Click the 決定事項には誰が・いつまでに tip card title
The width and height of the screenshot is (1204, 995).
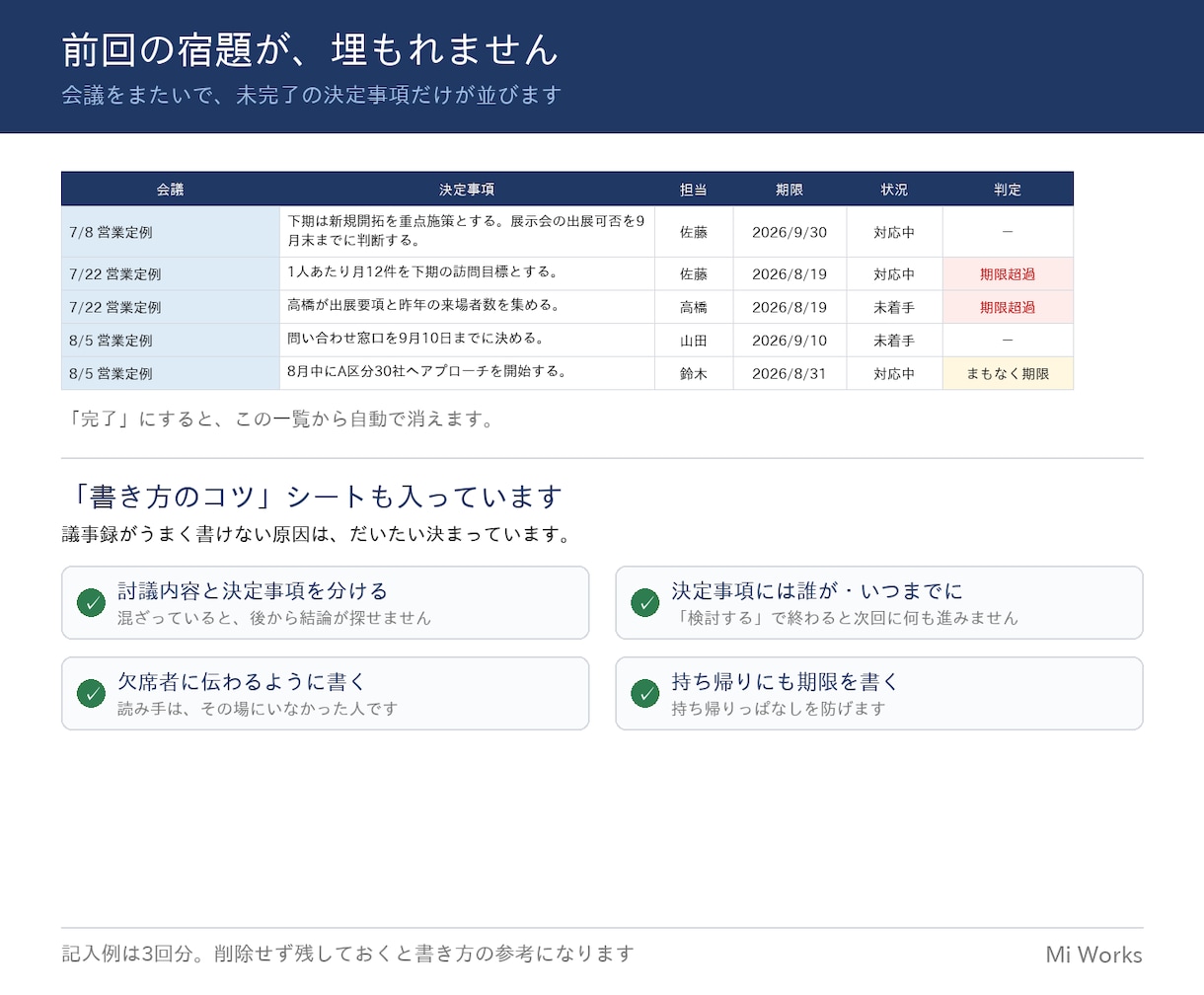(817, 591)
